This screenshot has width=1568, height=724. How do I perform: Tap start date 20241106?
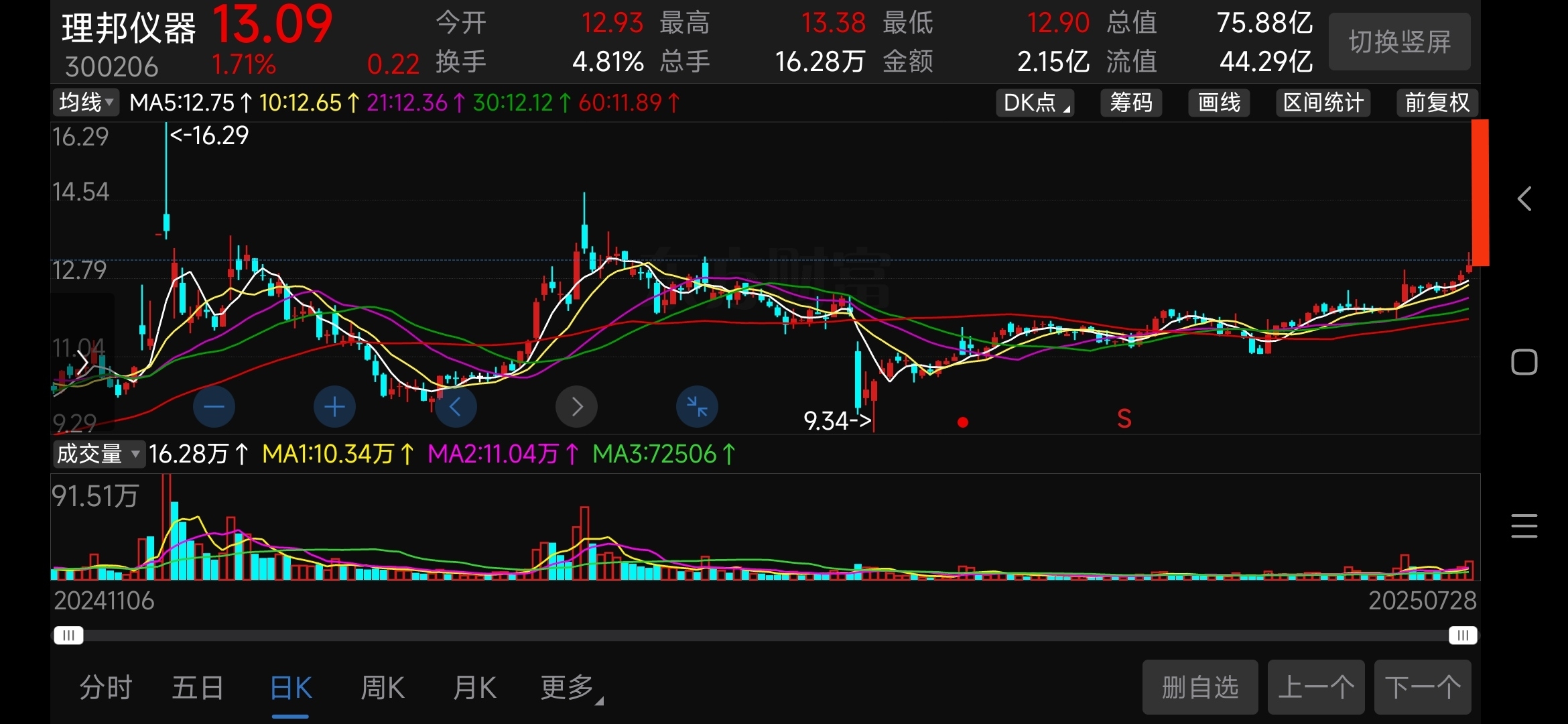coord(104,601)
